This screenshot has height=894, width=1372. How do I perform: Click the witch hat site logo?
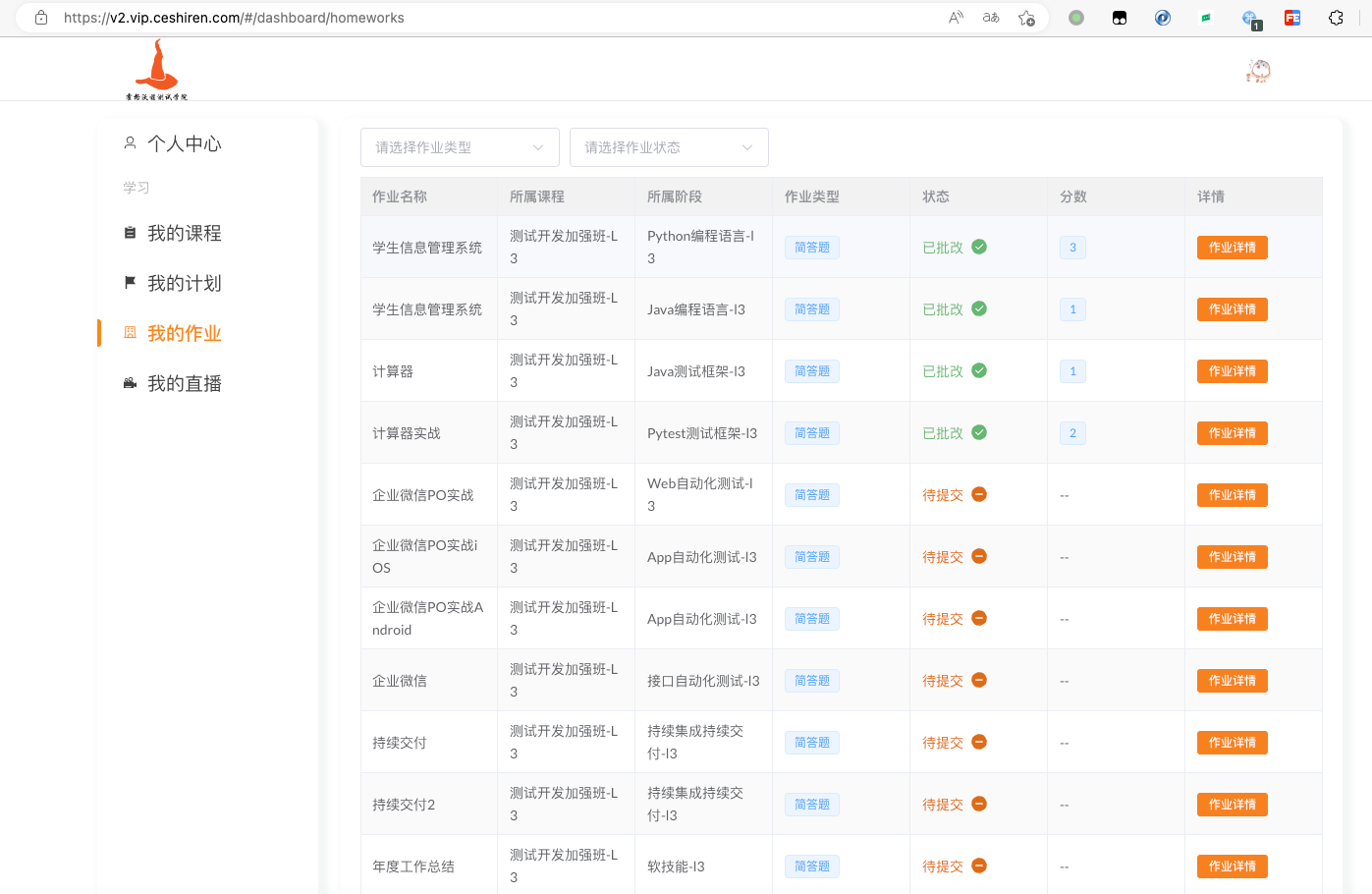(156, 70)
